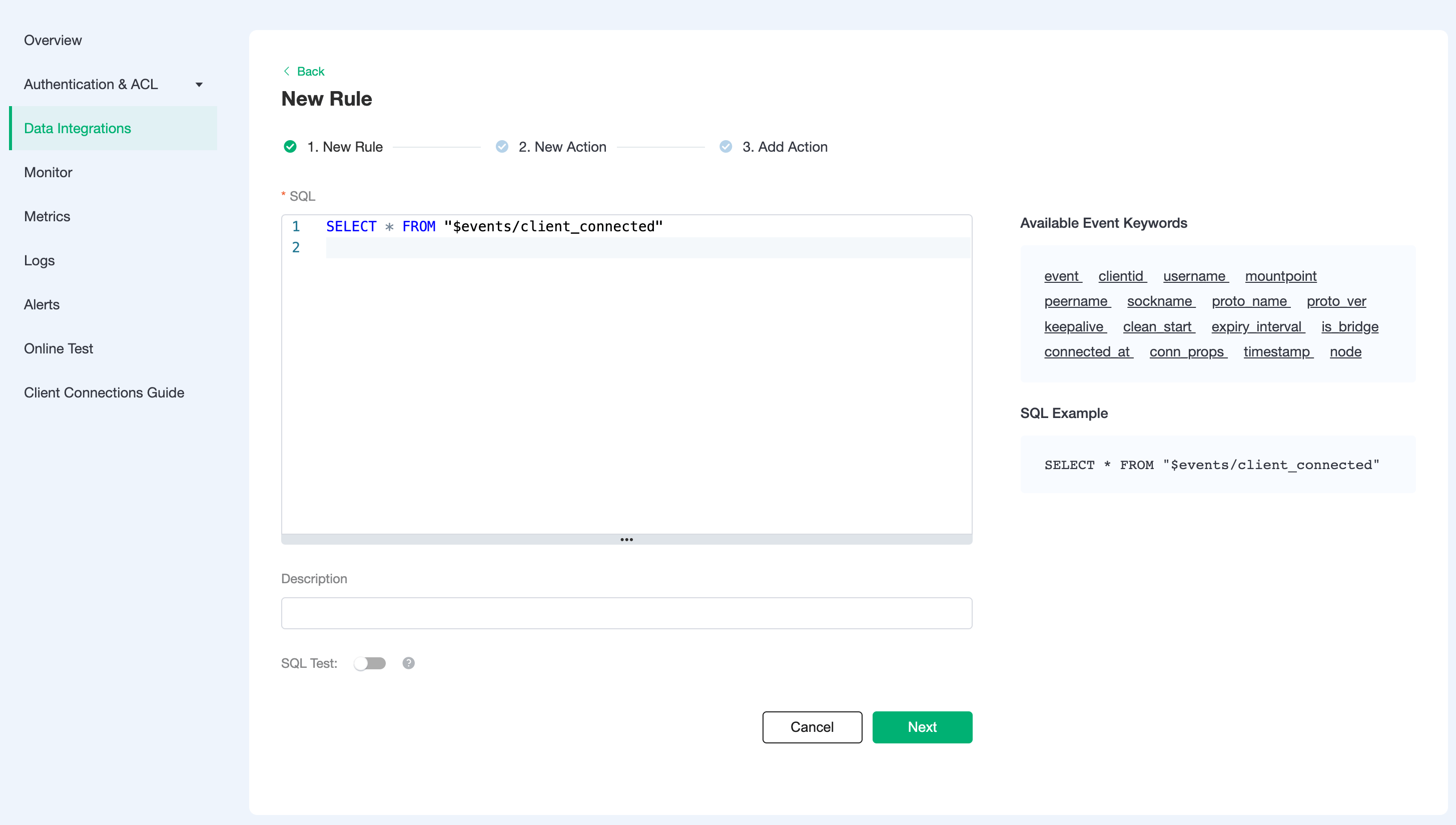Image resolution: width=1456 pixels, height=825 pixels.
Task: Click inside the Description input field
Action: click(x=626, y=613)
